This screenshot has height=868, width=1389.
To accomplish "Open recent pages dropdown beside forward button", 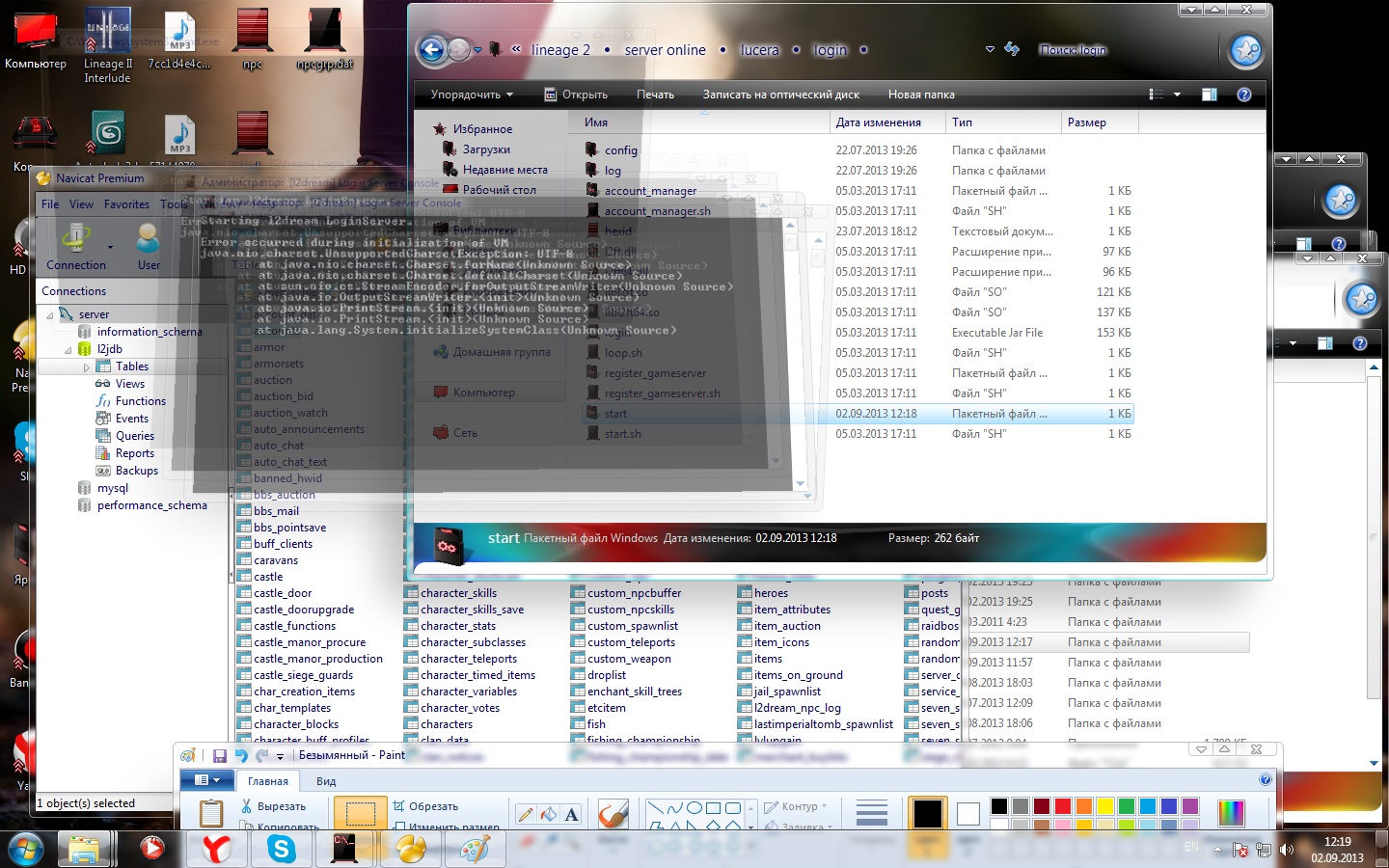I will [477, 49].
